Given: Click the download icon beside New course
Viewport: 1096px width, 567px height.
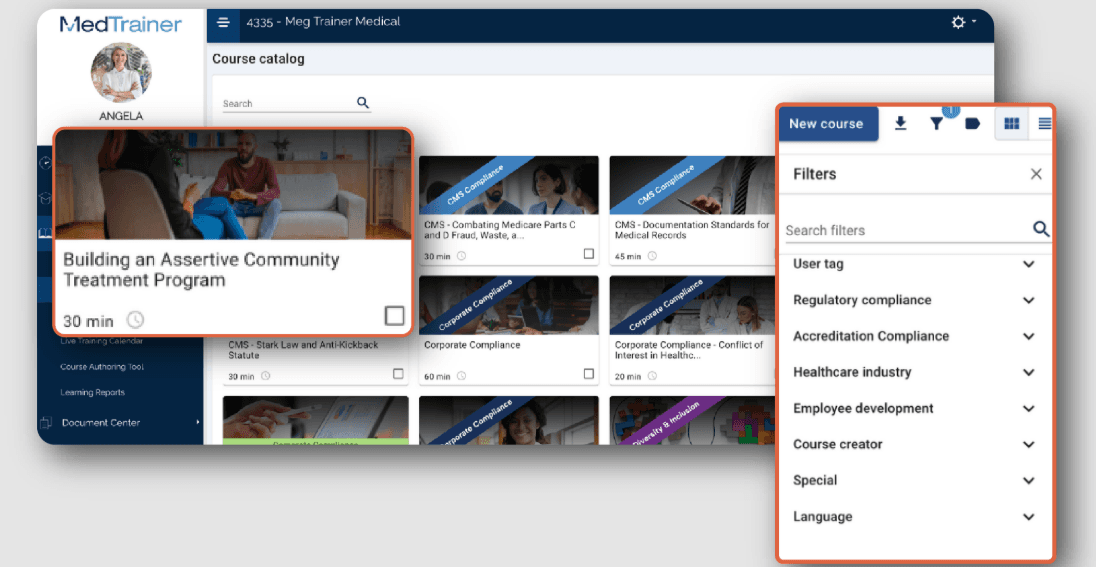Looking at the screenshot, I should [900, 124].
